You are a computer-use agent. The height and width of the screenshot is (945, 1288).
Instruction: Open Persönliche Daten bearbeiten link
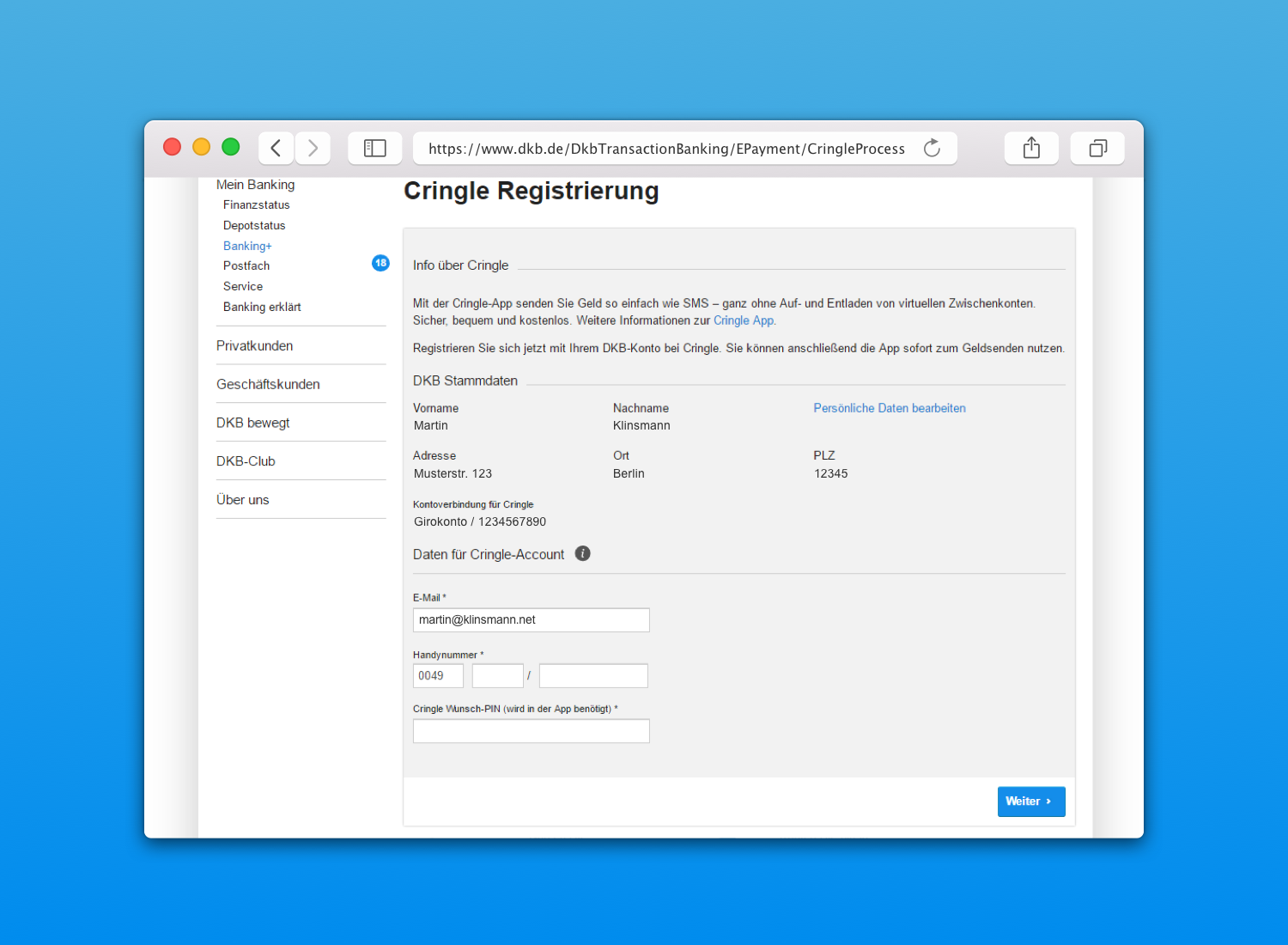point(890,408)
